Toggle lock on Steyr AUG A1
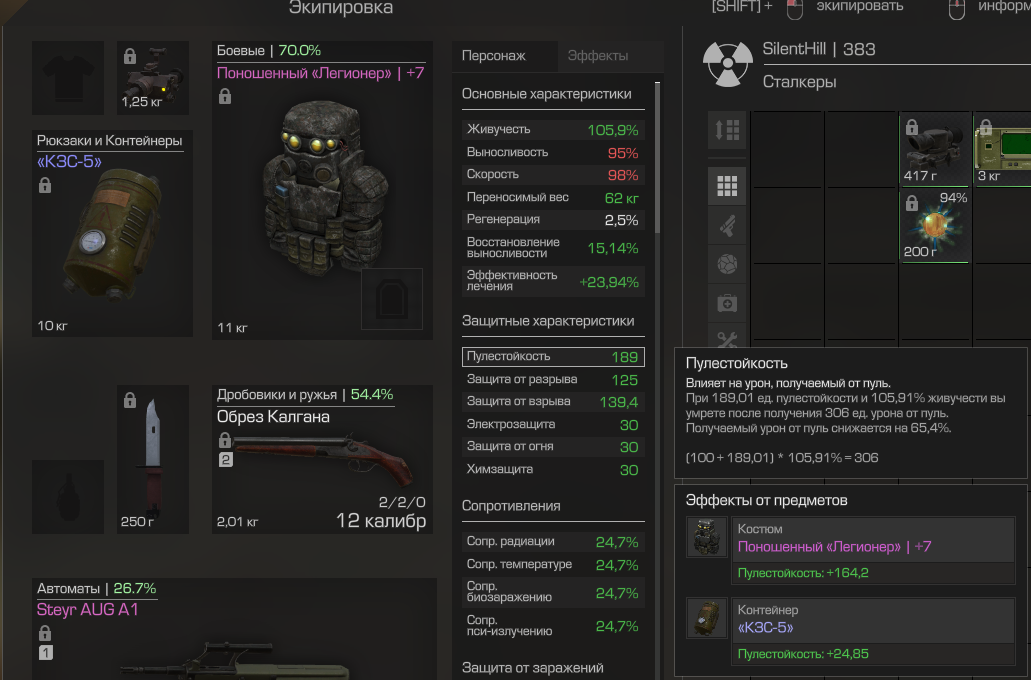The image size is (1031, 680). click(x=45, y=633)
